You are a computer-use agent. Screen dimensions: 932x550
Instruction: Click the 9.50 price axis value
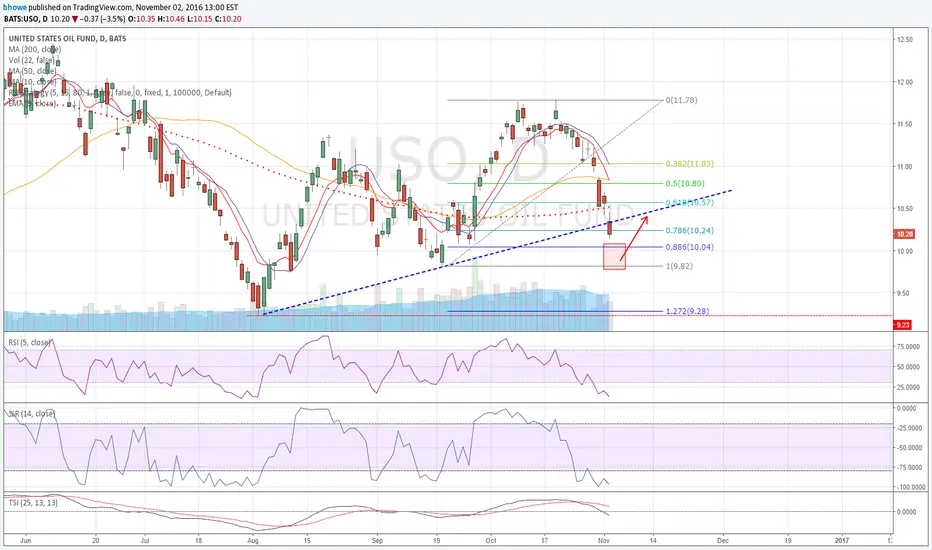[905, 293]
